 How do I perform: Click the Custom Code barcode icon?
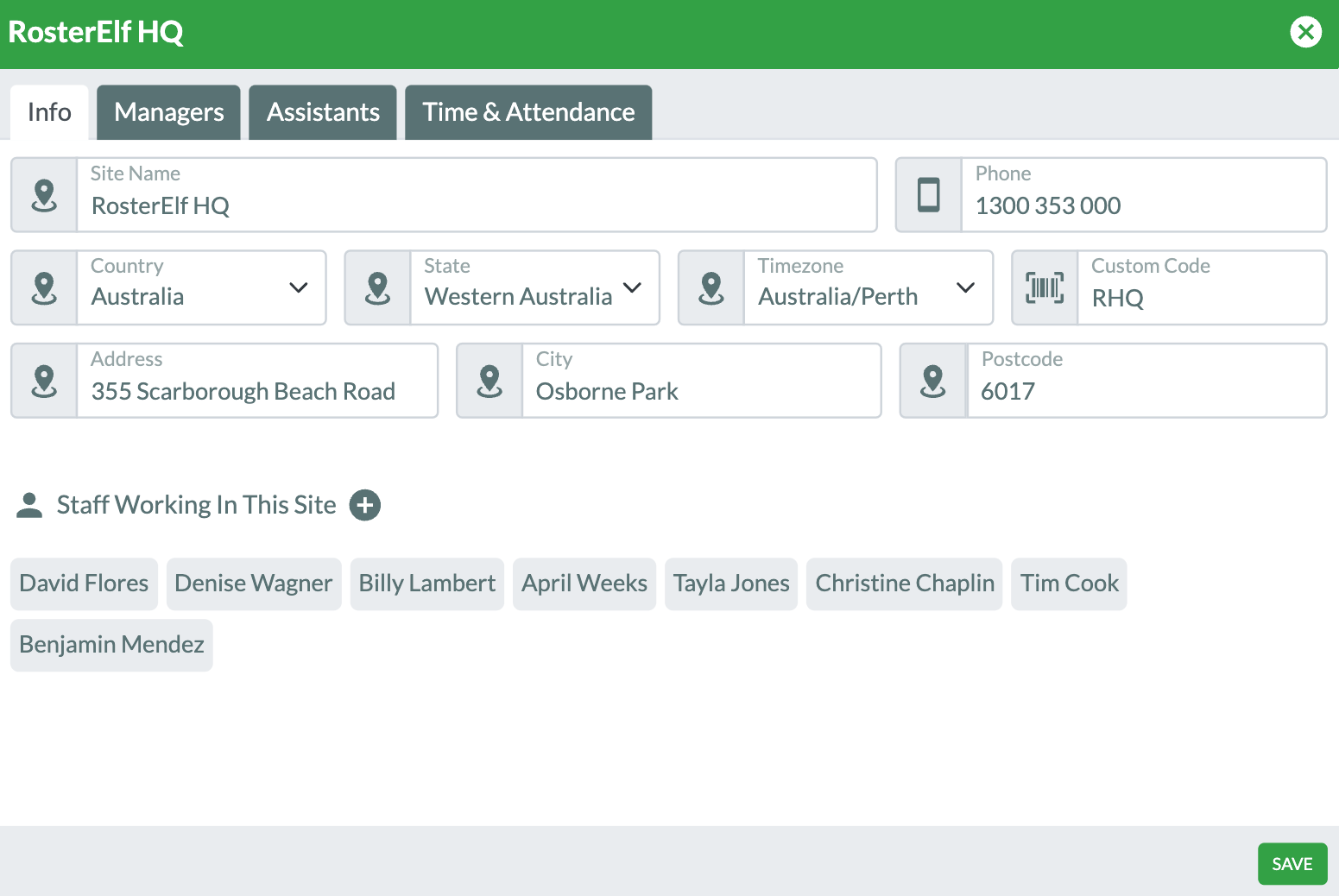pos(1045,288)
